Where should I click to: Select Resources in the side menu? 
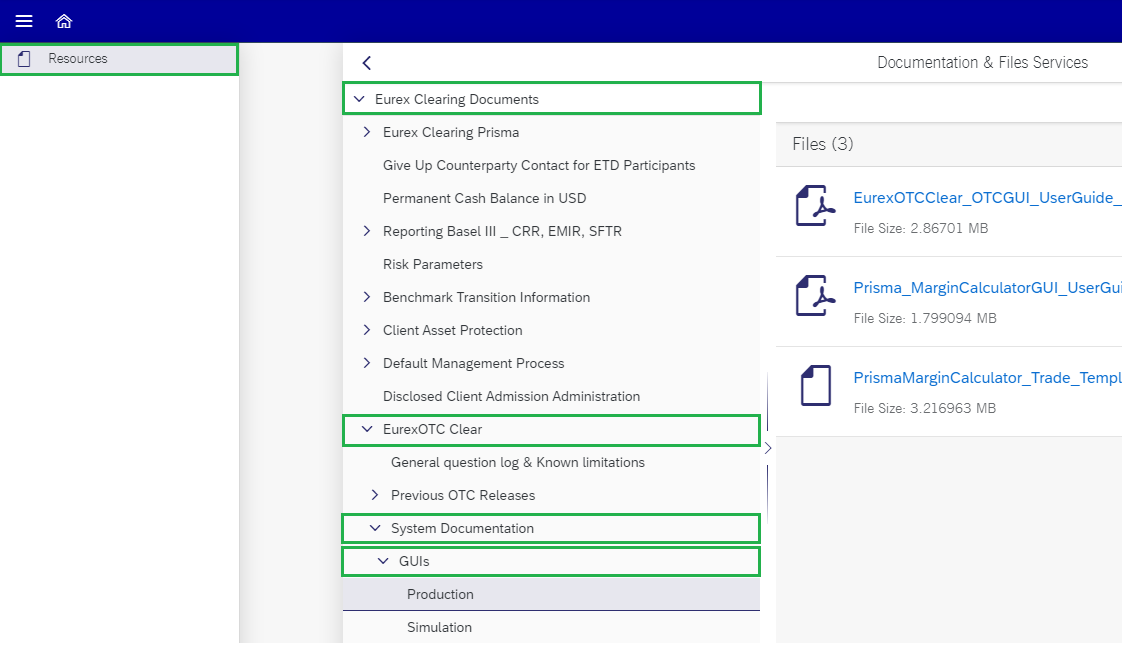point(120,59)
